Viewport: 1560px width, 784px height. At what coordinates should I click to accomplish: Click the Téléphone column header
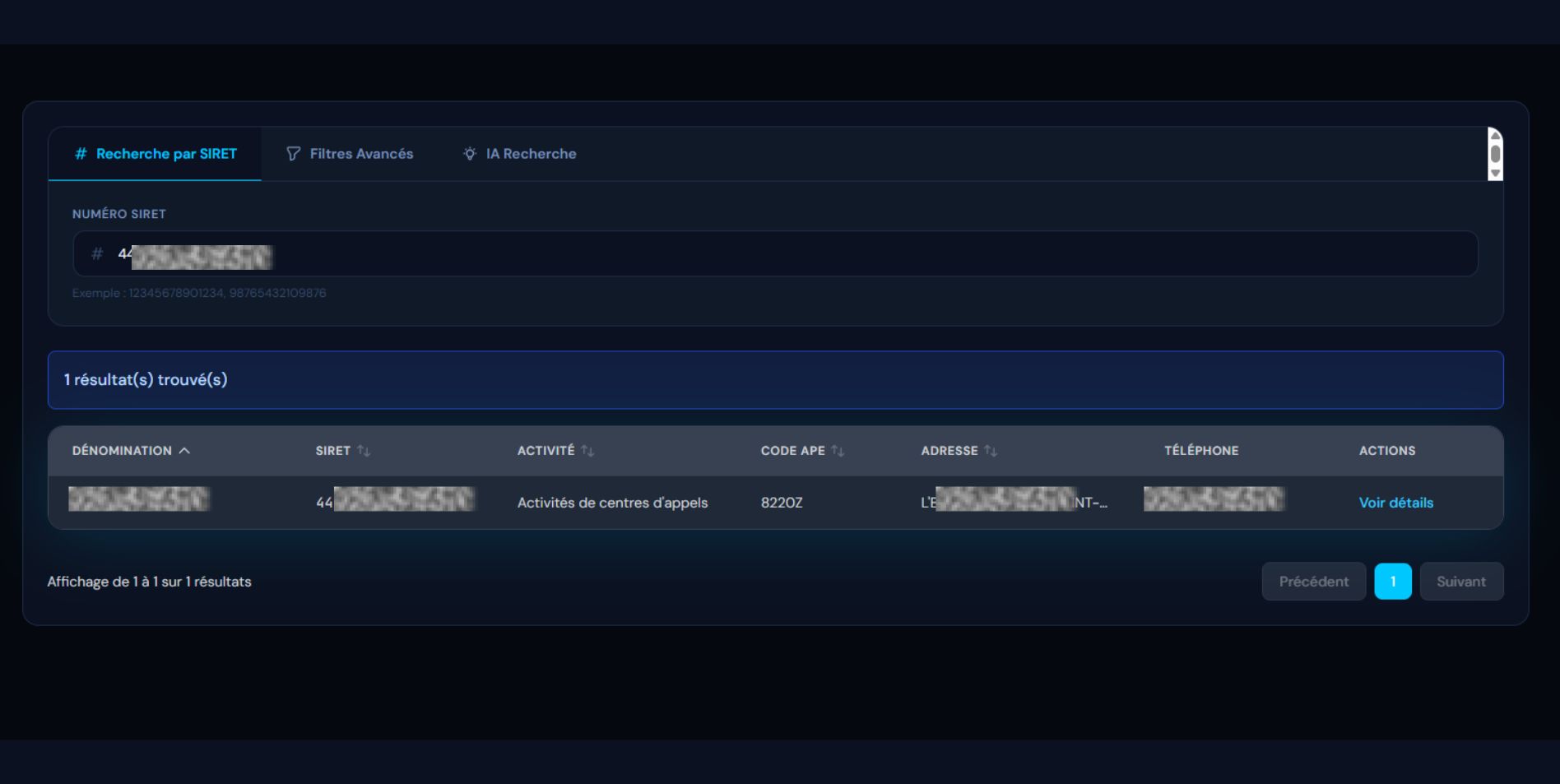coord(1201,451)
